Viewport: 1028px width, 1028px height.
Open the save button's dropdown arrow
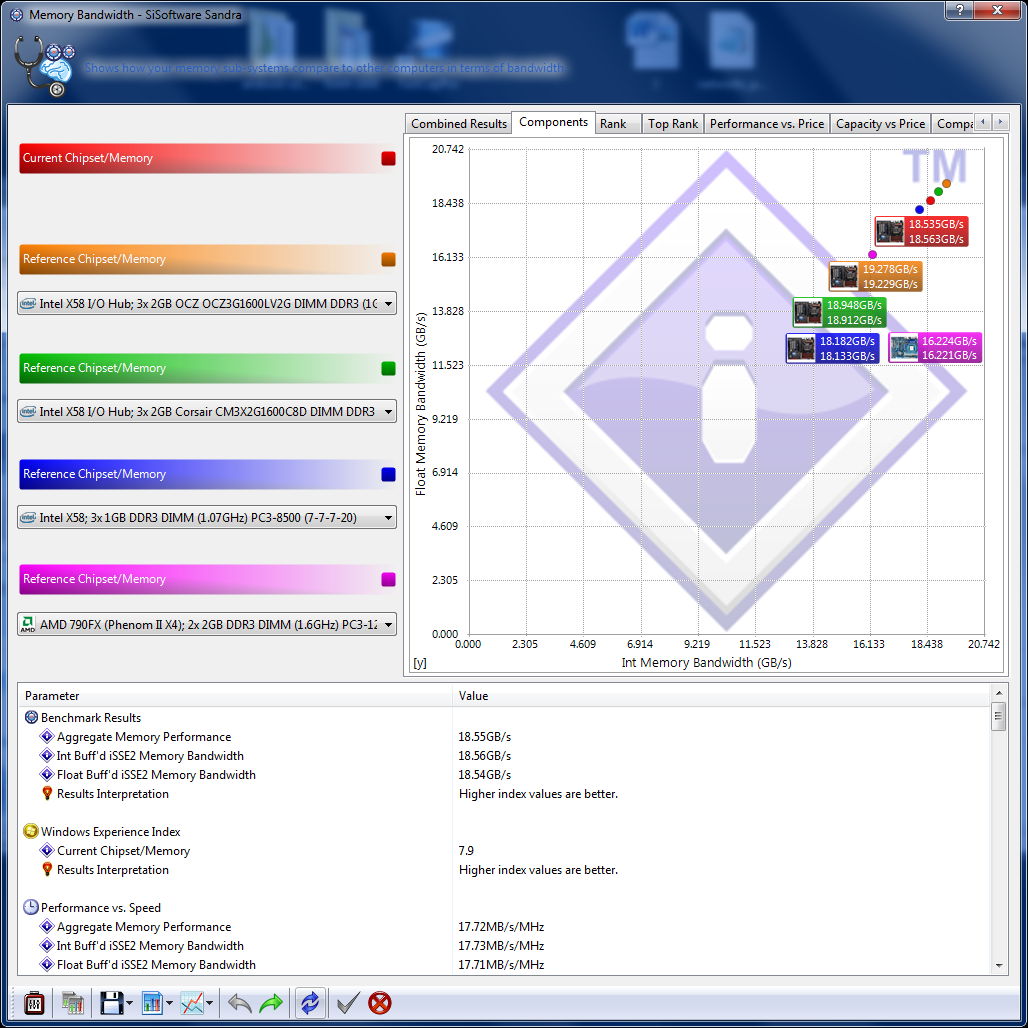click(129, 1003)
